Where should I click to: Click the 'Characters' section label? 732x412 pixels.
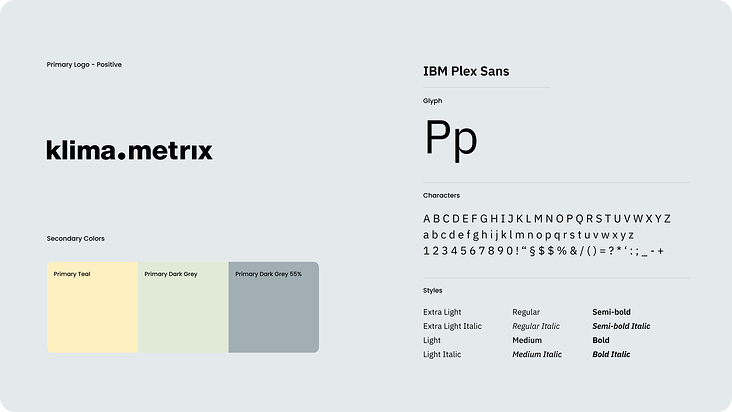point(442,196)
